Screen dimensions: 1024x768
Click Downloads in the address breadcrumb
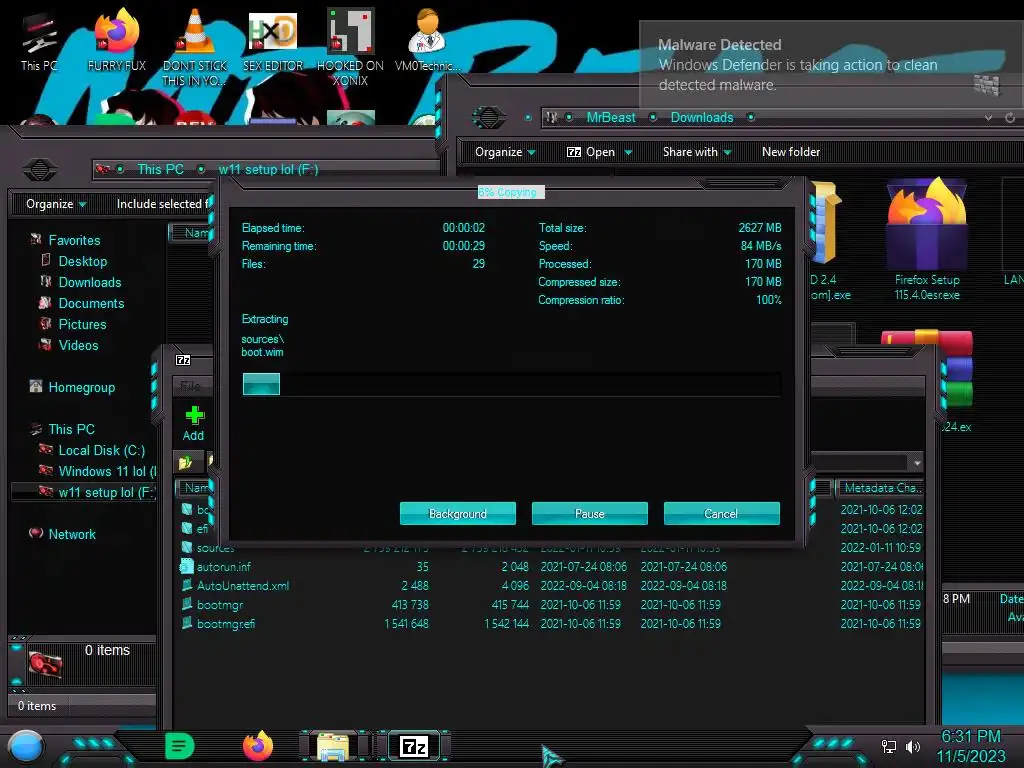coord(702,118)
